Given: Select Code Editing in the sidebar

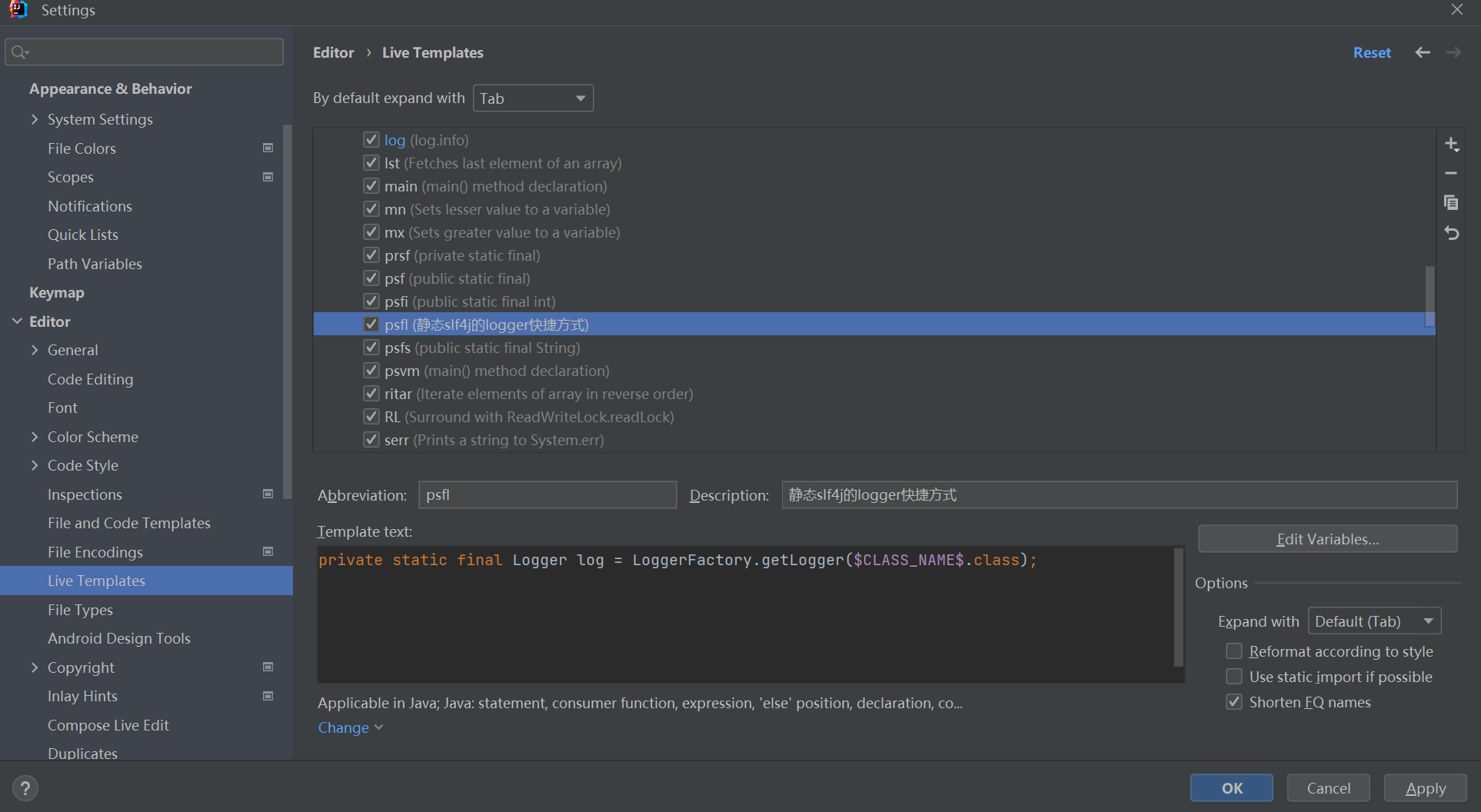Looking at the screenshot, I should coord(90,378).
